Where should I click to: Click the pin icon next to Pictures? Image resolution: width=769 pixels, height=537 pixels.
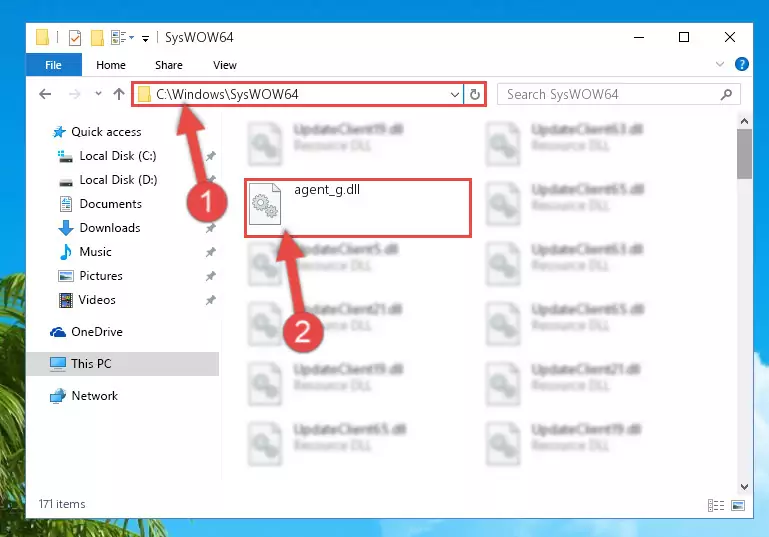[x=210, y=276]
